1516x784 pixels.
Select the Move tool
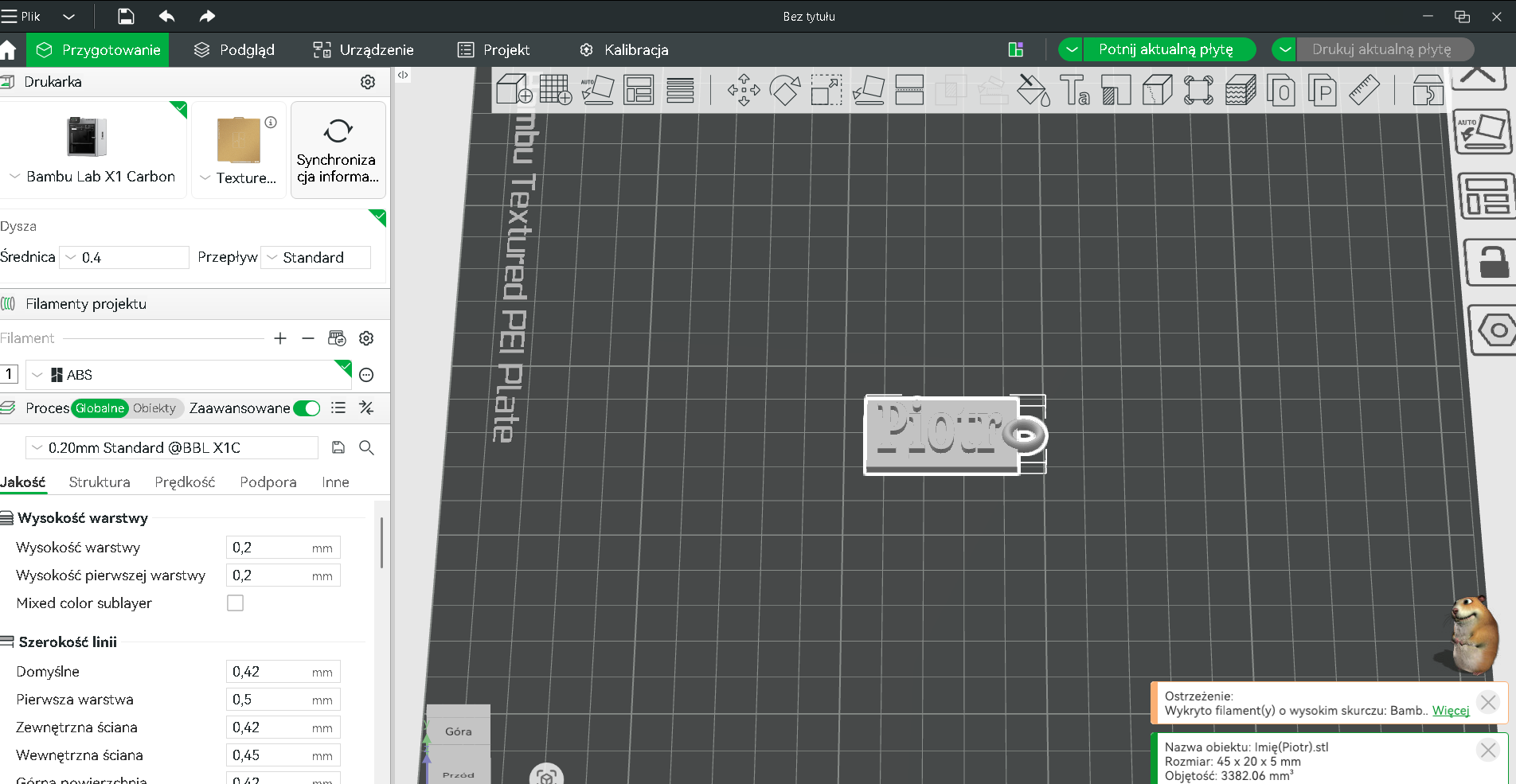pos(744,90)
